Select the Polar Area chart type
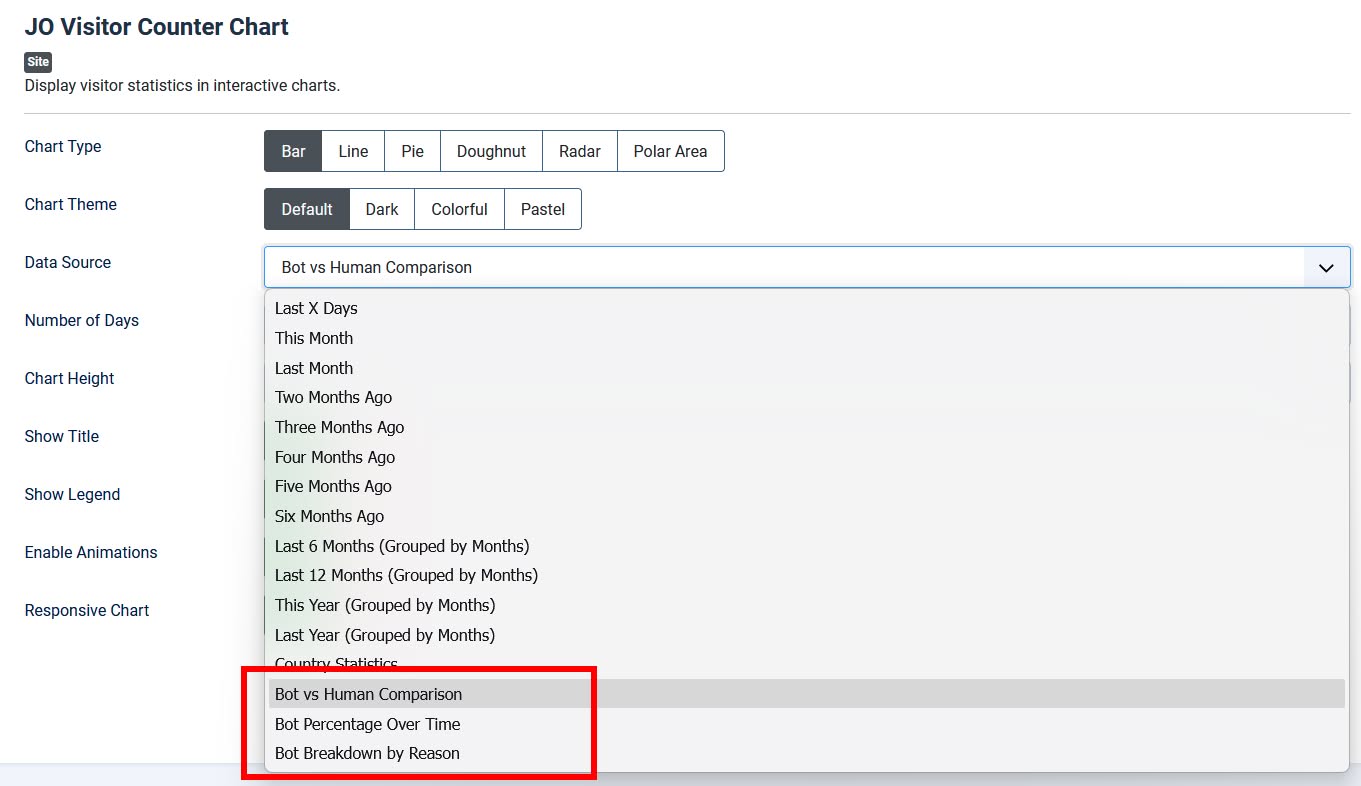The width and height of the screenshot is (1361, 786). [670, 151]
